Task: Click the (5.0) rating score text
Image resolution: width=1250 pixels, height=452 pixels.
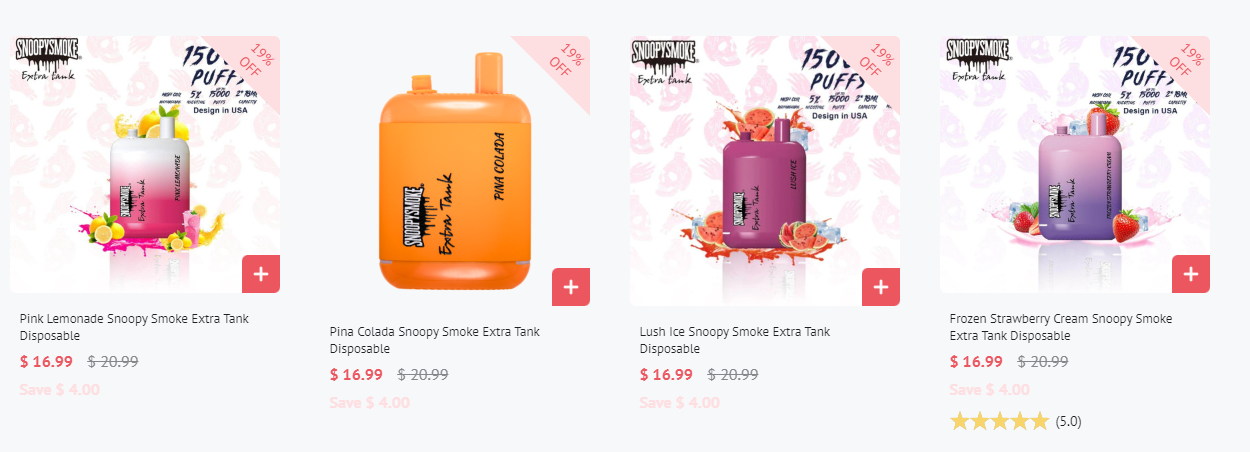Action: (x=1068, y=421)
